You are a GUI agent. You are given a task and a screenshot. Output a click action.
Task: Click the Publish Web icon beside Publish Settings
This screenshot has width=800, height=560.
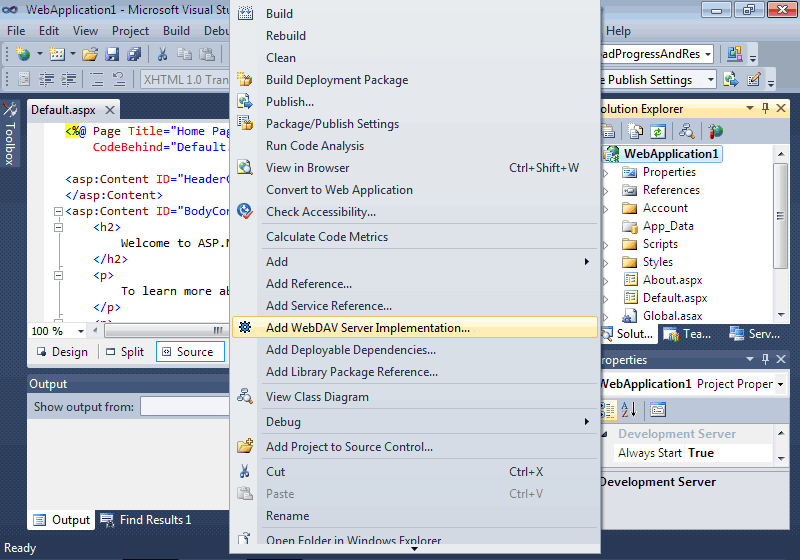[731, 79]
